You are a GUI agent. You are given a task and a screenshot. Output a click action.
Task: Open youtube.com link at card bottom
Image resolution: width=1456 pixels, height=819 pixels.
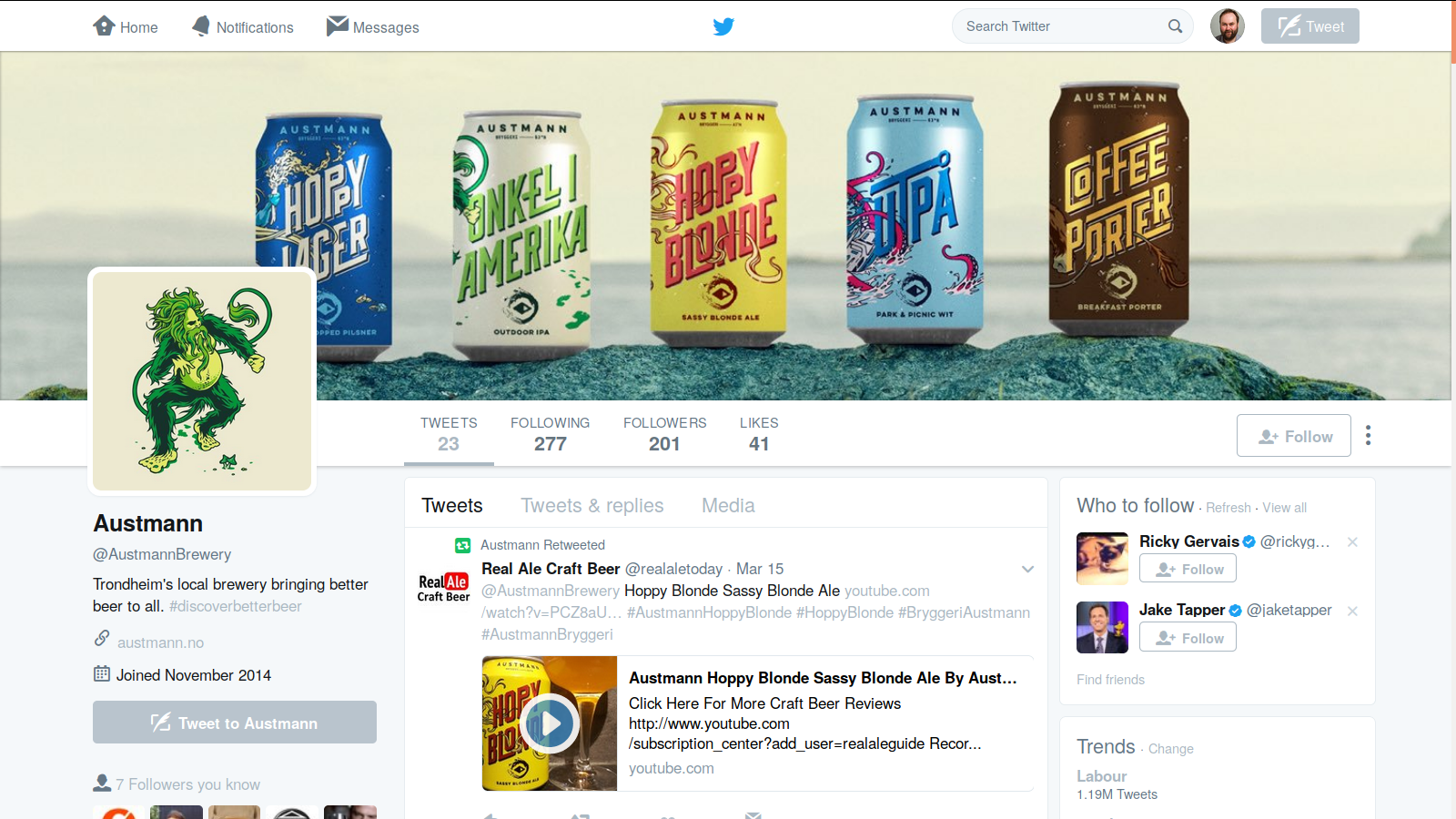pyautogui.click(x=671, y=768)
